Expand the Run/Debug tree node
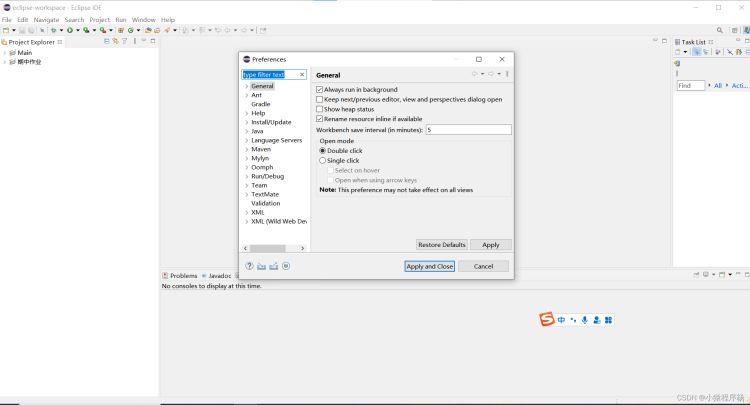Viewport: 750px width, 405px height. pyautogui.click(x=246, y=176)
